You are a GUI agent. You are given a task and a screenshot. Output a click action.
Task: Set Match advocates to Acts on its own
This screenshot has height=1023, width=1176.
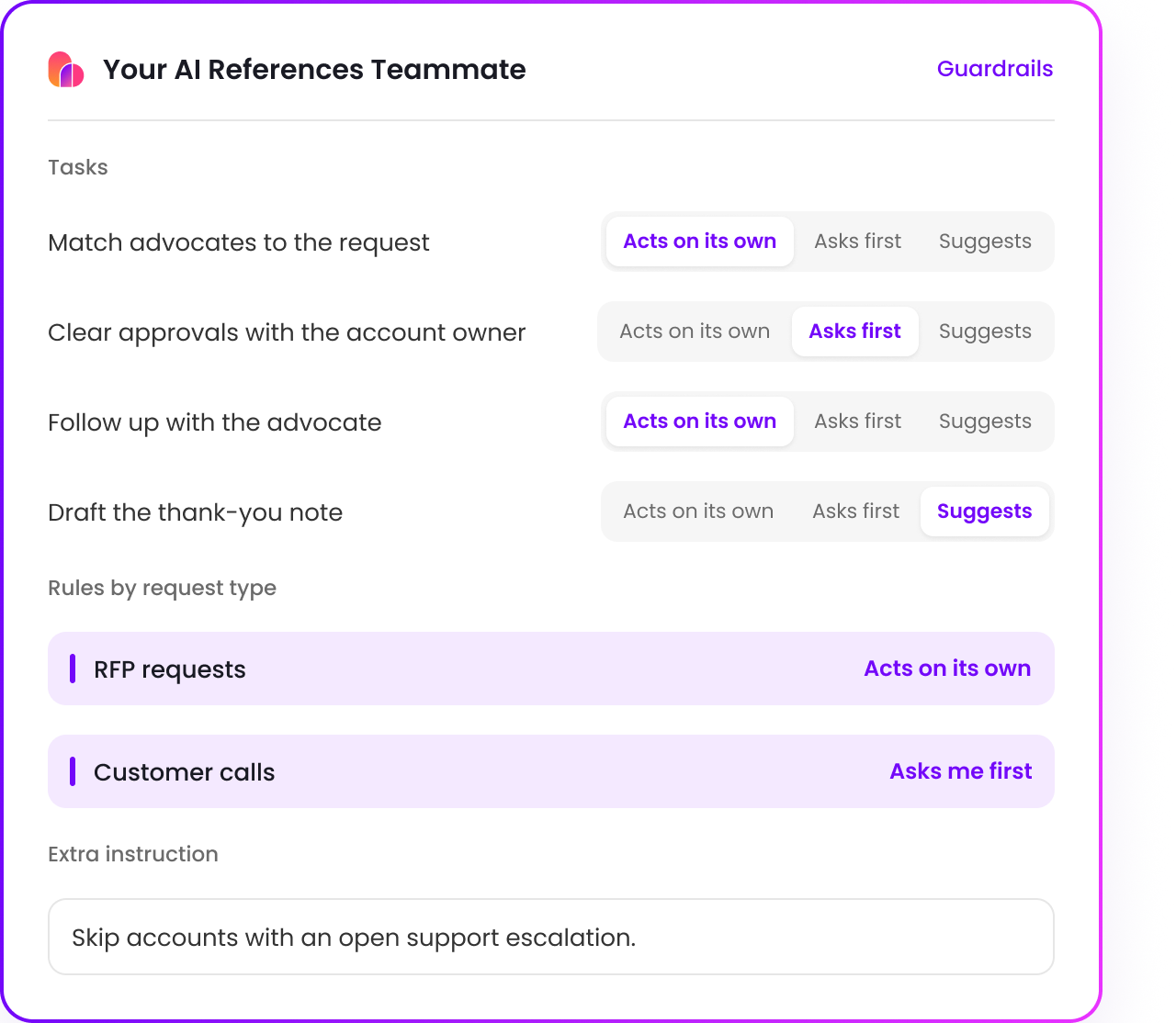point(700,242)
